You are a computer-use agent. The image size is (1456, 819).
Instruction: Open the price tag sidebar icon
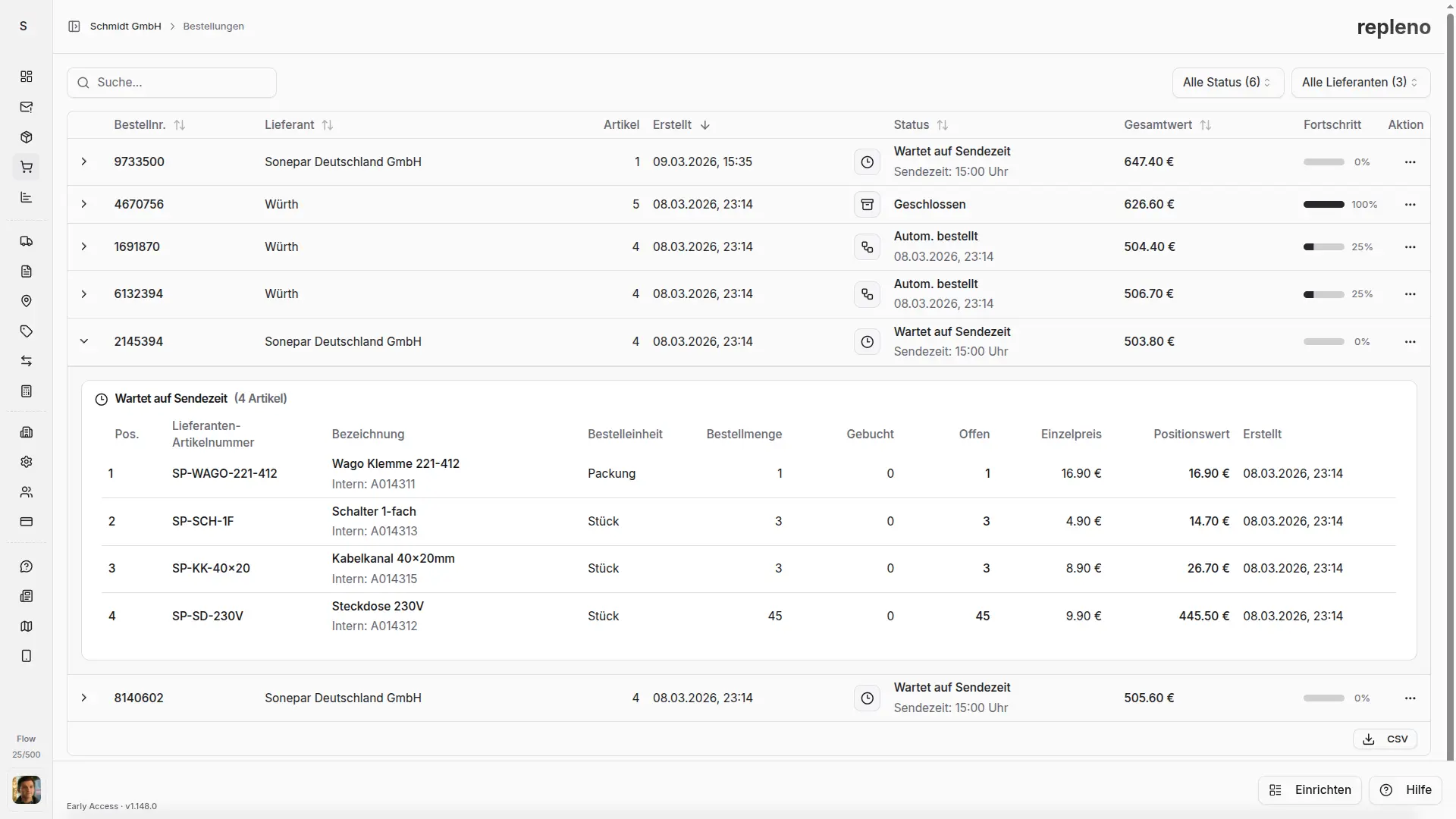coord(27,331)
